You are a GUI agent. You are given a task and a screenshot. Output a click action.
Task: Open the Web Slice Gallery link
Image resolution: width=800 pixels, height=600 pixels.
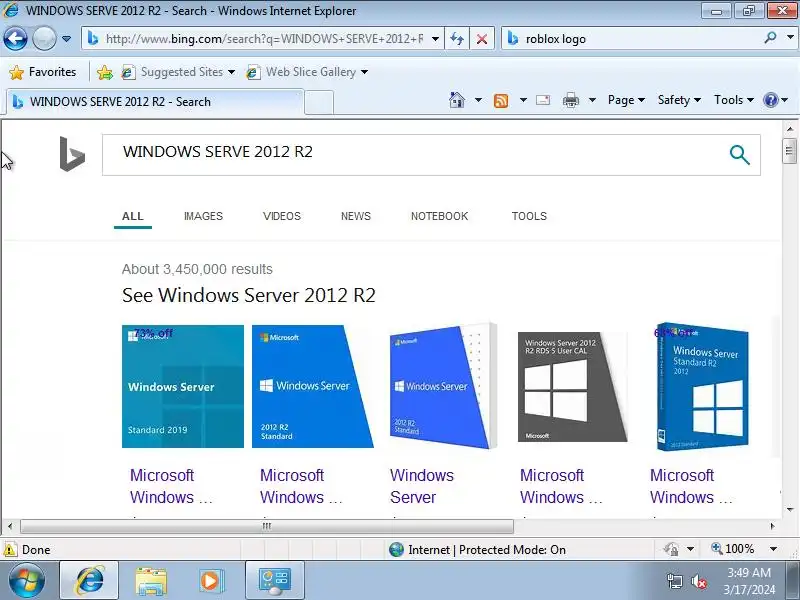(302, 72)
